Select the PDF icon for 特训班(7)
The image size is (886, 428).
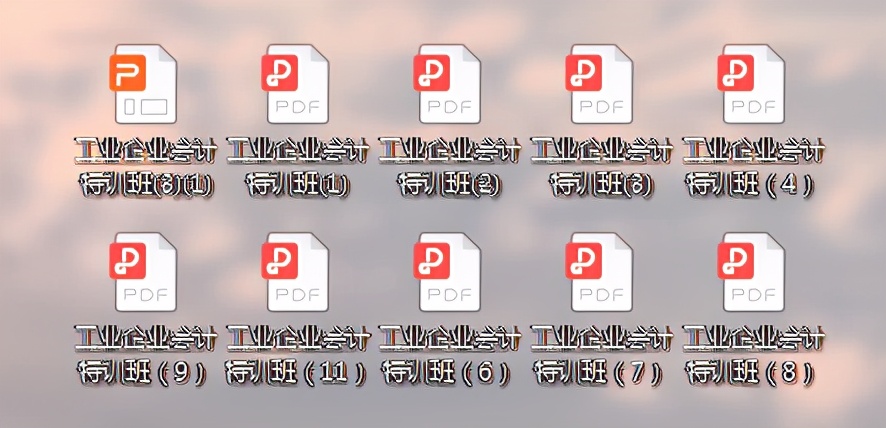click(600, 272)
